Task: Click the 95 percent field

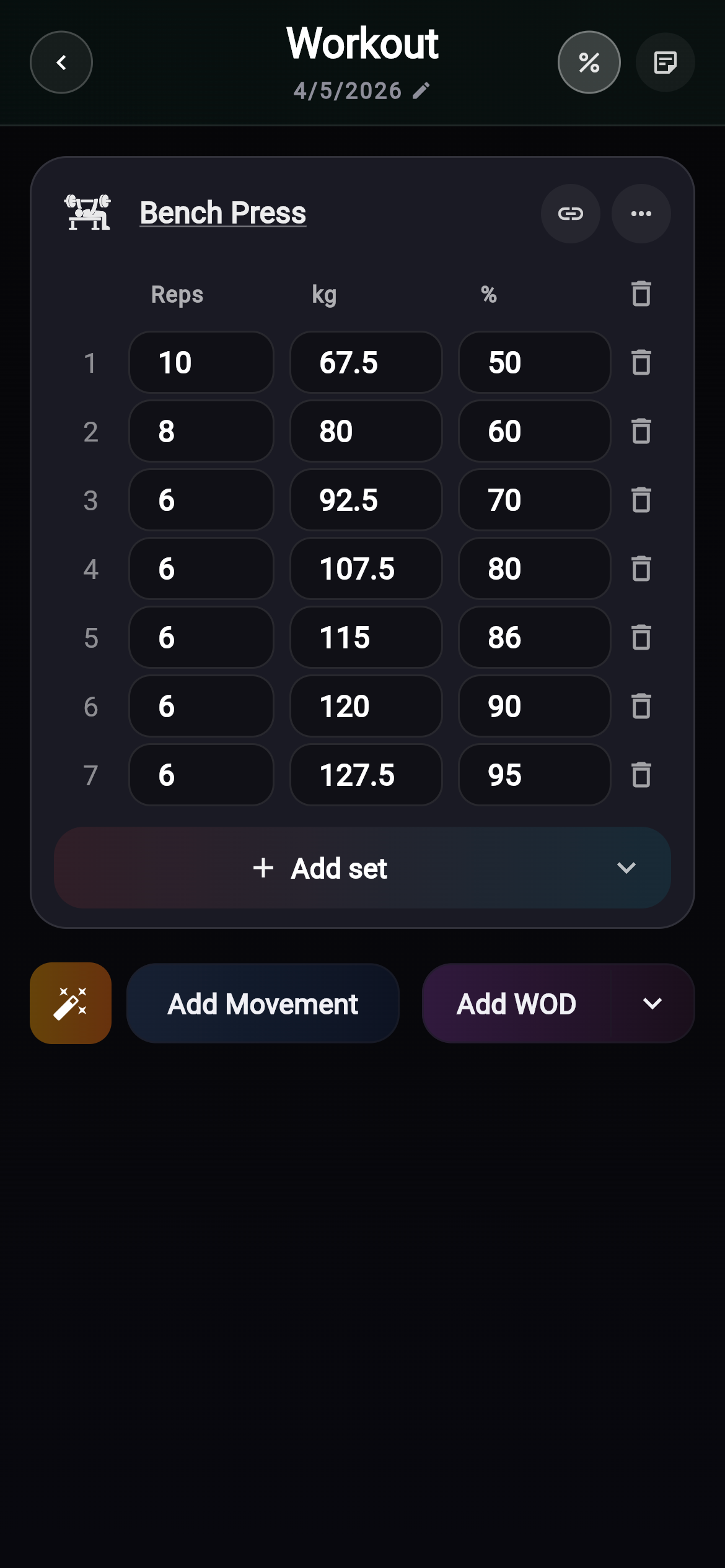Action: tap(534, 775)
